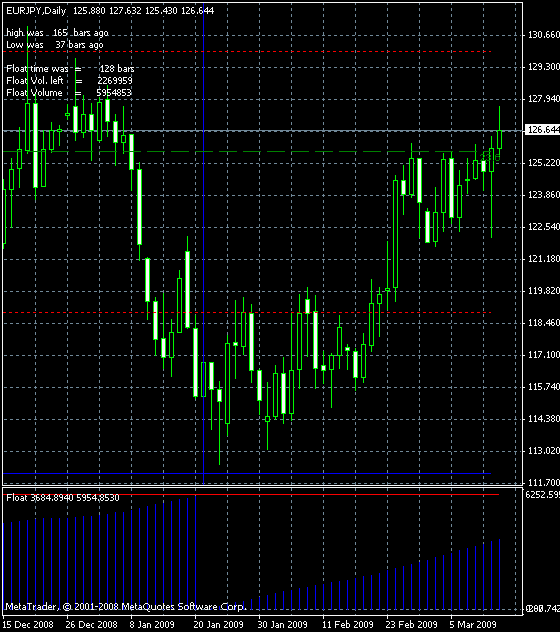
Task: Click the 122.540 price scale label
Action: (x=543, y=227)
